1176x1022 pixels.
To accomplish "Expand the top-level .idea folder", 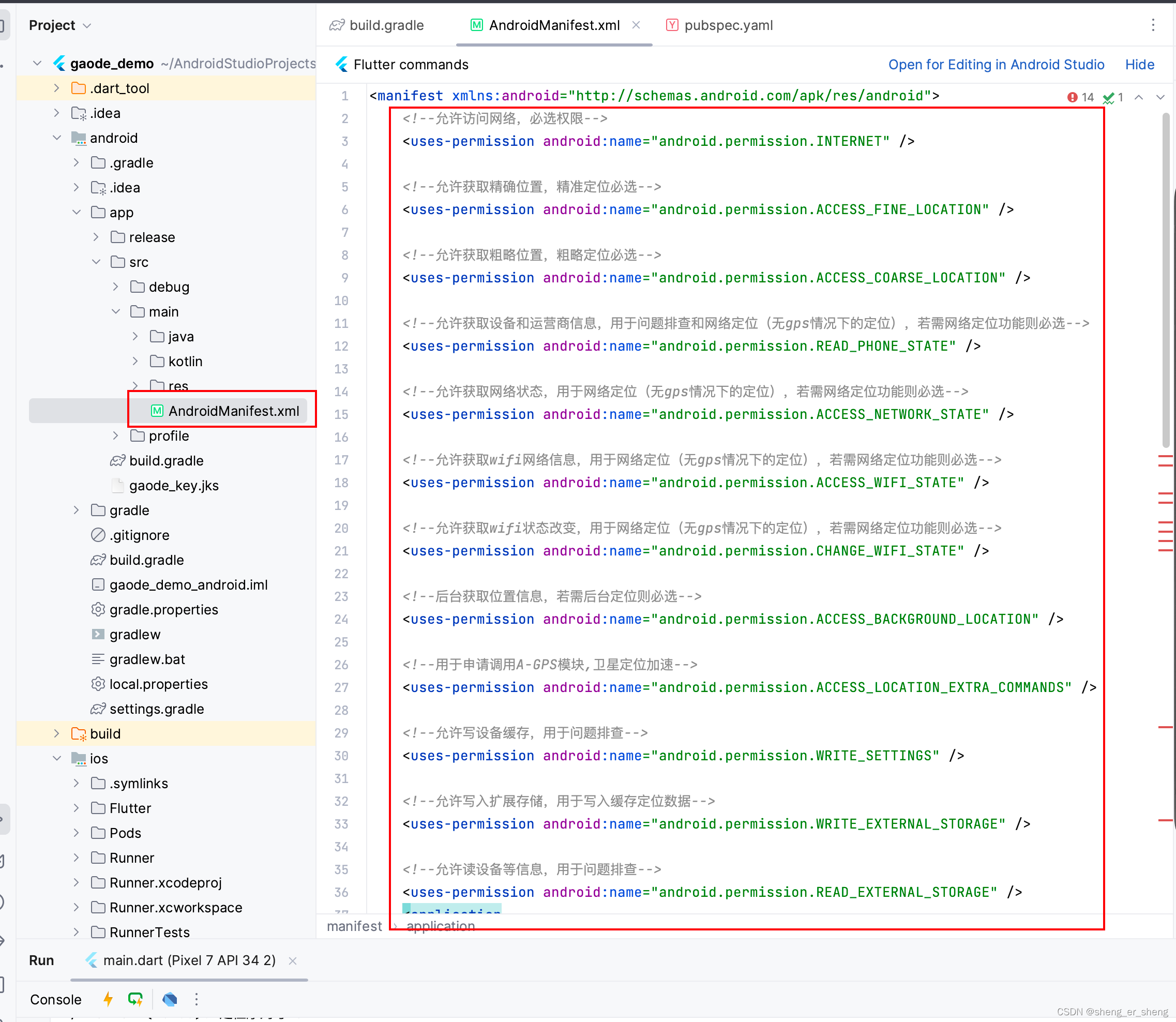I will [x=56, y=112].
